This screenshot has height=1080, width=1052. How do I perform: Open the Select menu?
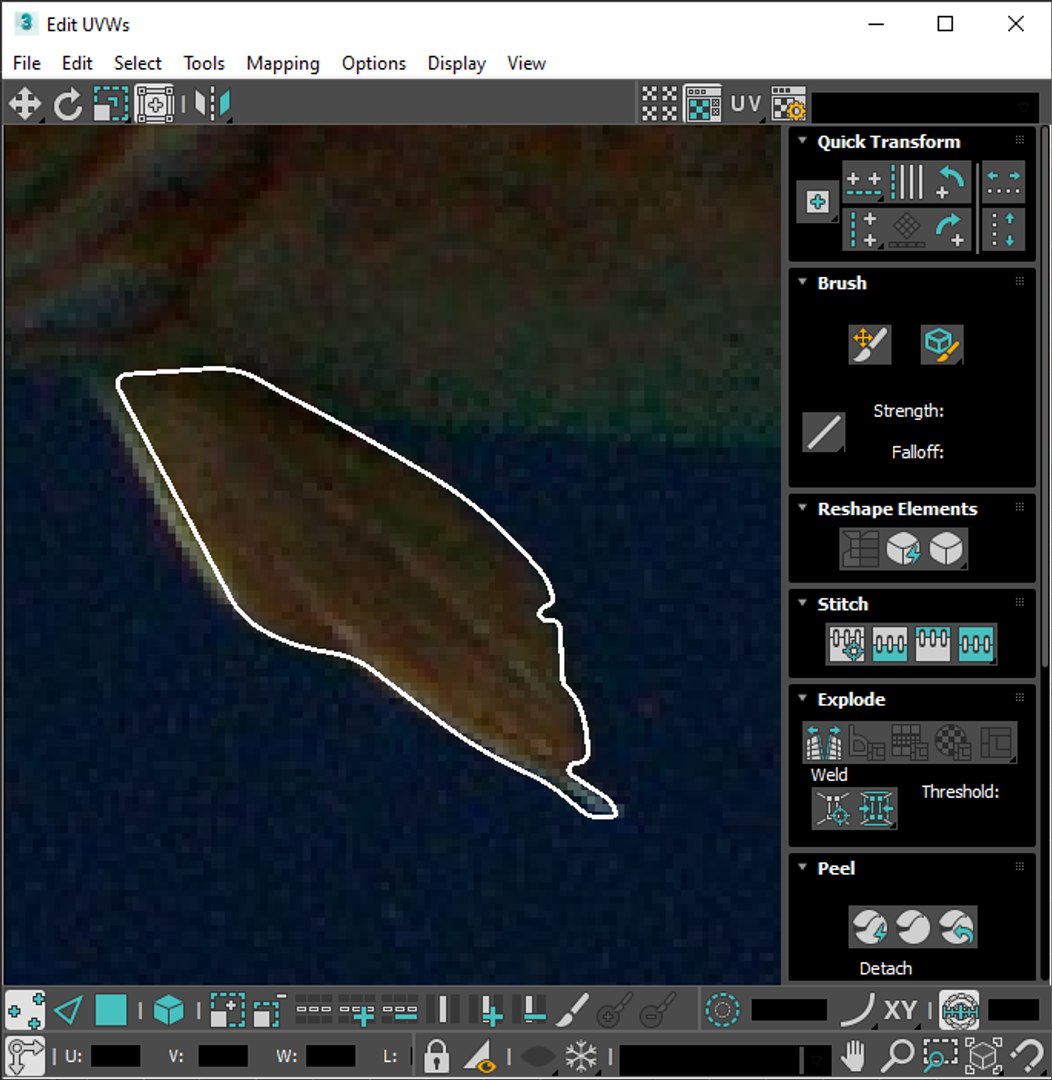pos(138,63)
